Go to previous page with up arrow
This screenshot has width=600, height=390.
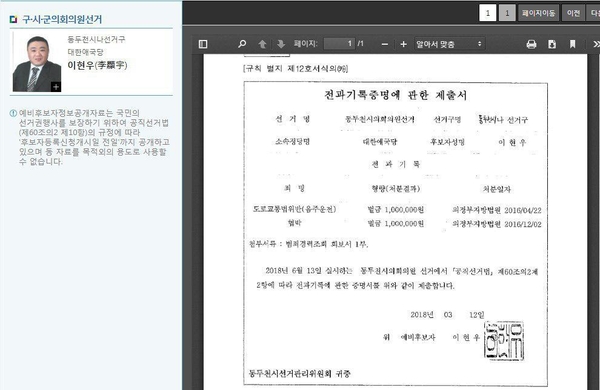coord(262,44)
